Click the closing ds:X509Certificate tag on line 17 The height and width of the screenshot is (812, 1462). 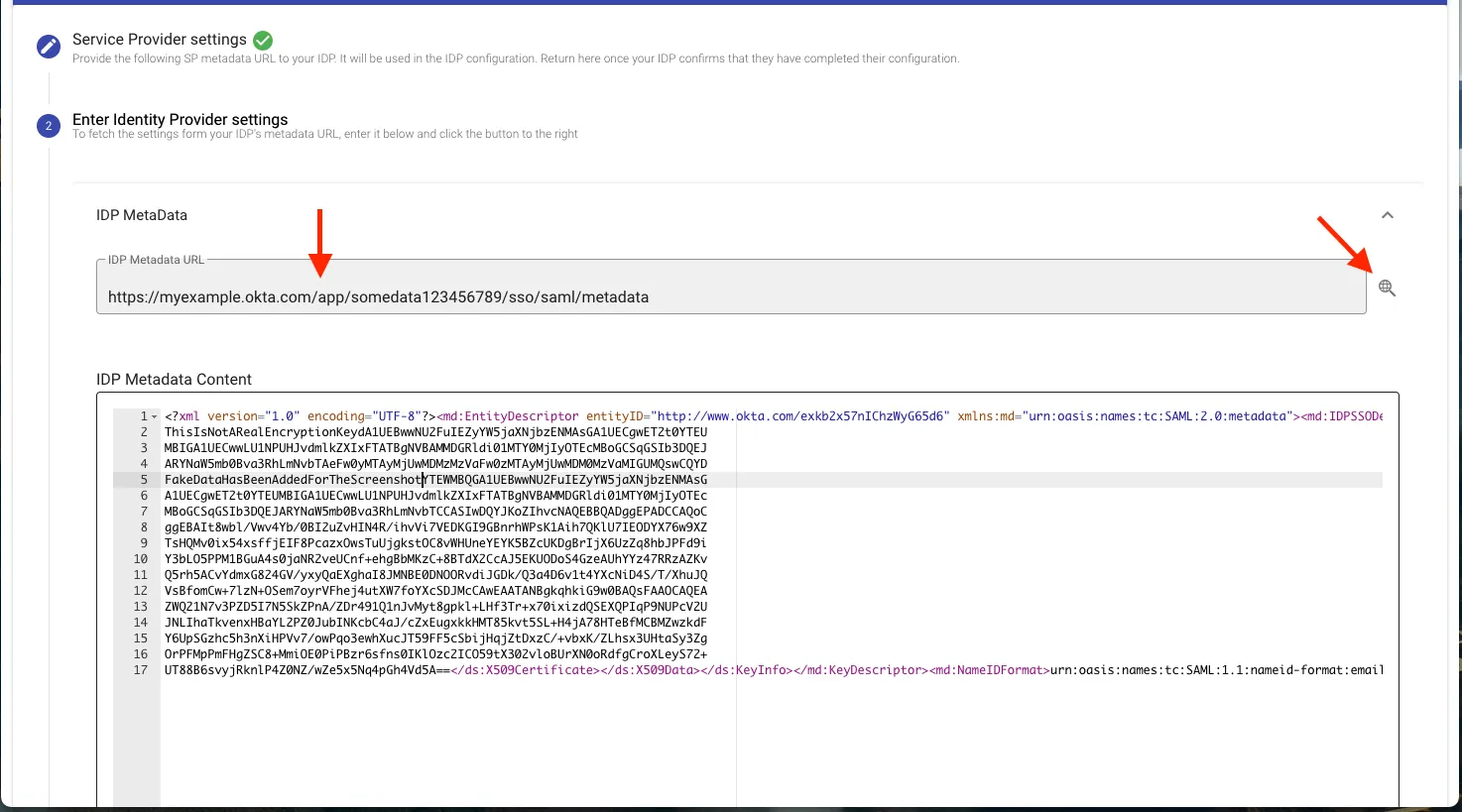(525, 670)
